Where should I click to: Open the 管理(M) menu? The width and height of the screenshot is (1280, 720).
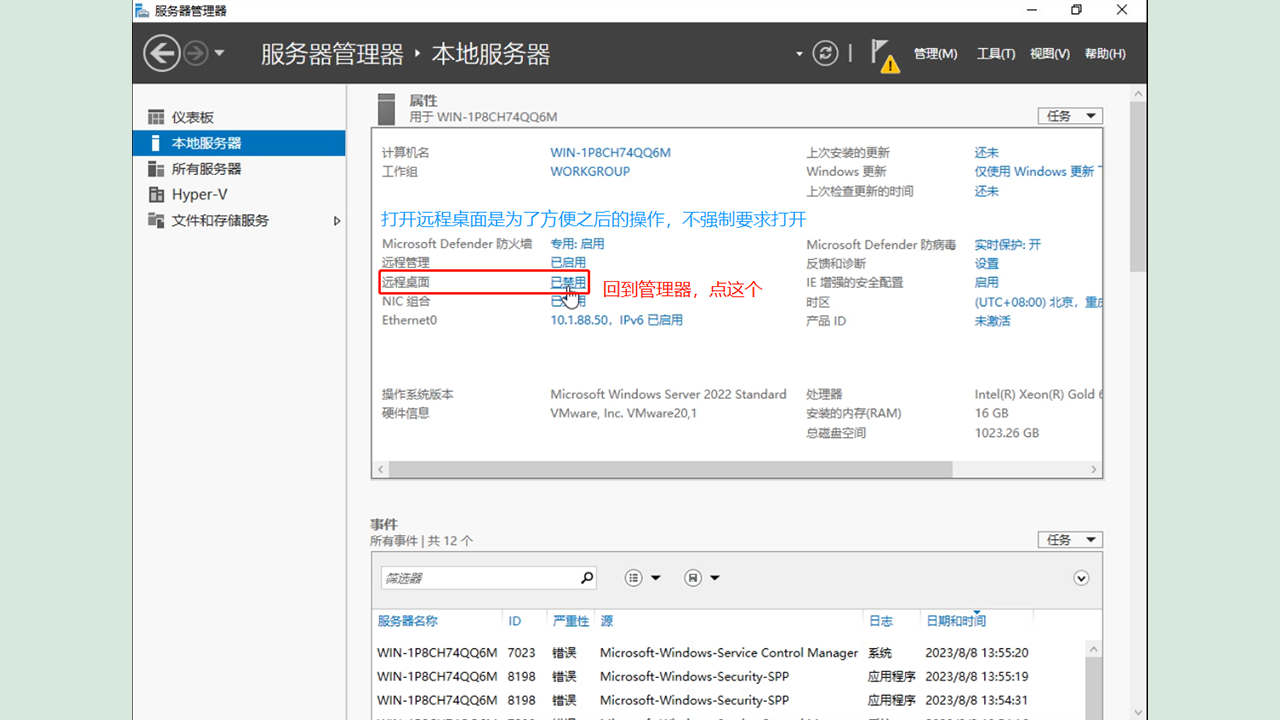pos(935,54)
